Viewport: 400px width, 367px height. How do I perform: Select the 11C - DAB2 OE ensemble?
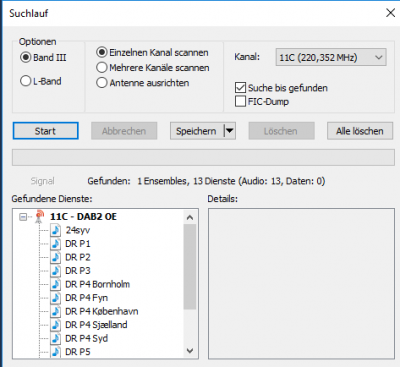click(x=83, y=217)
